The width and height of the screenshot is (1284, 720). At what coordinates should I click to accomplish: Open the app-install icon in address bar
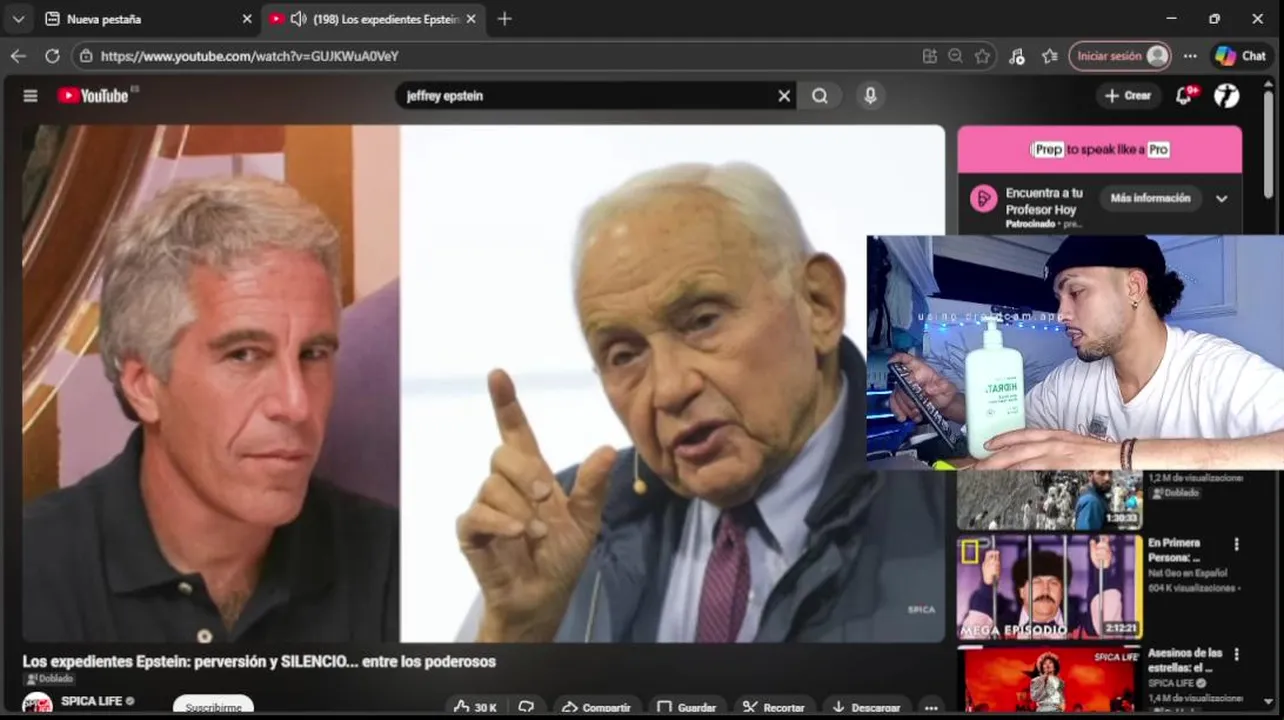tap(930, 57)
